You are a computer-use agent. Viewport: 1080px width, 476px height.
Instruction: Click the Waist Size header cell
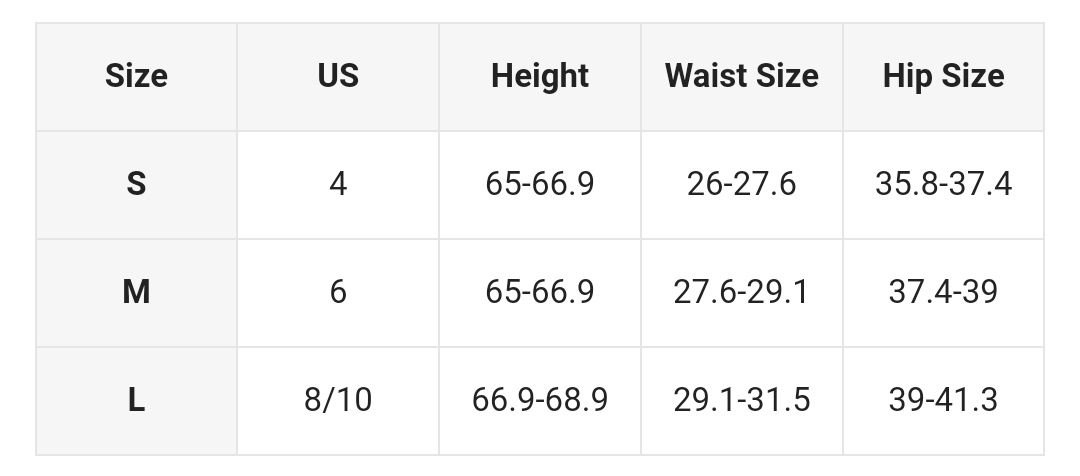coord(742,76)
